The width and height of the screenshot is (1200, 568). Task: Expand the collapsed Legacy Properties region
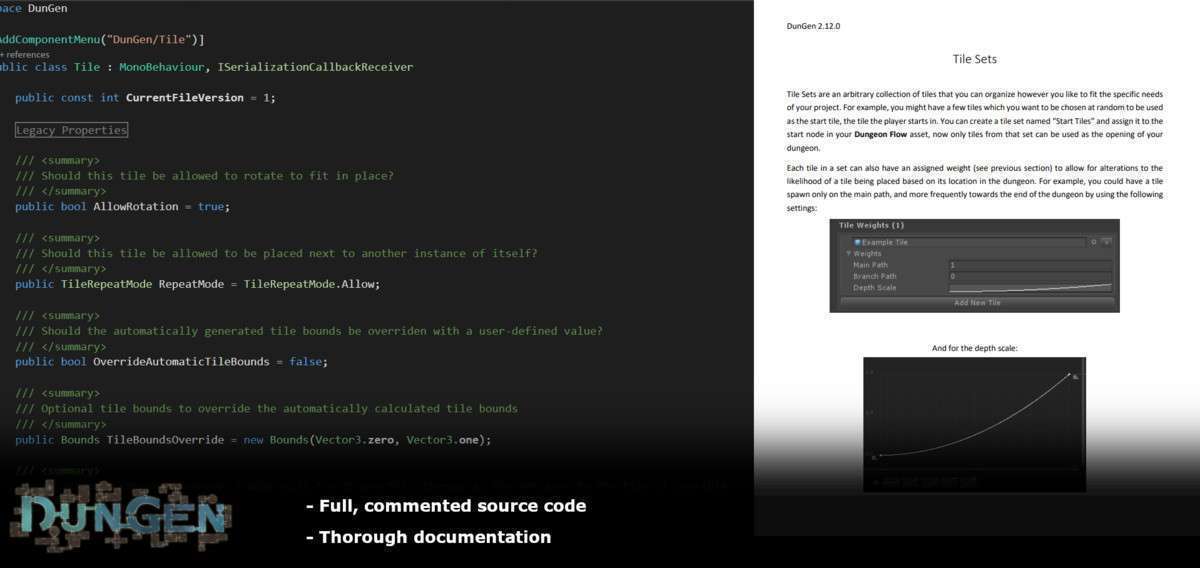(71, 130)
